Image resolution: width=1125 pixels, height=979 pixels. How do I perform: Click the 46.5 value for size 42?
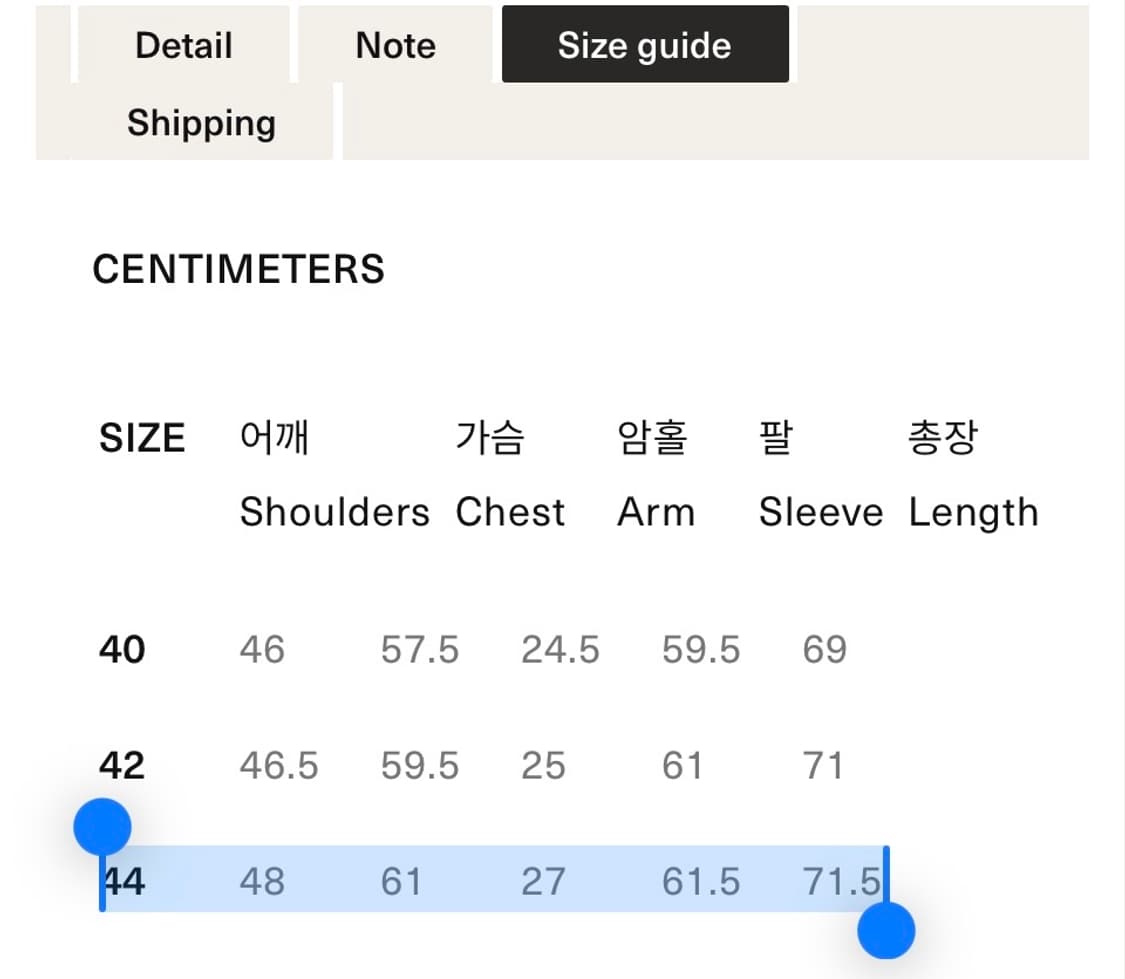279,766
